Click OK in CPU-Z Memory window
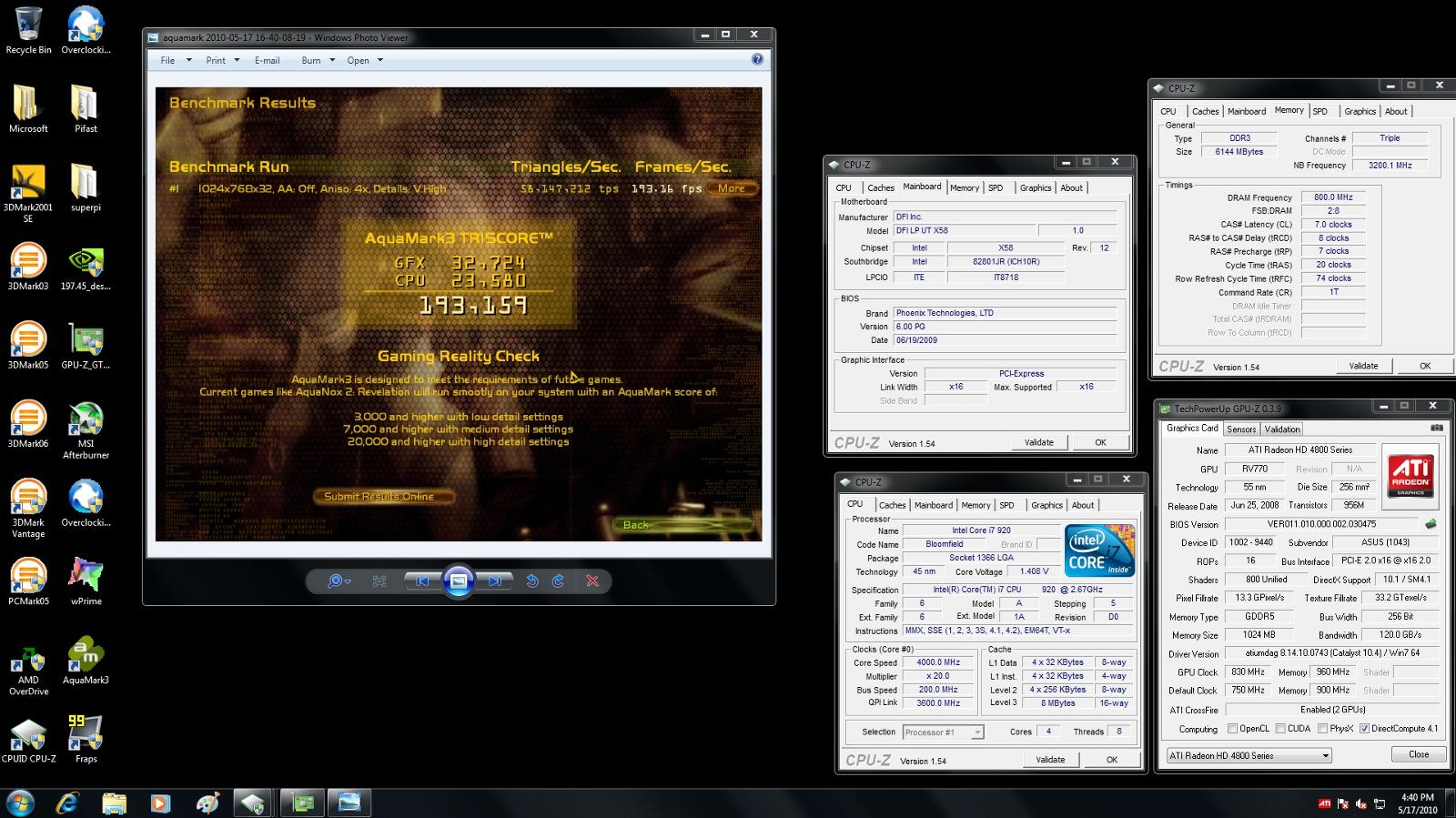 click(x=1425, y=366)
